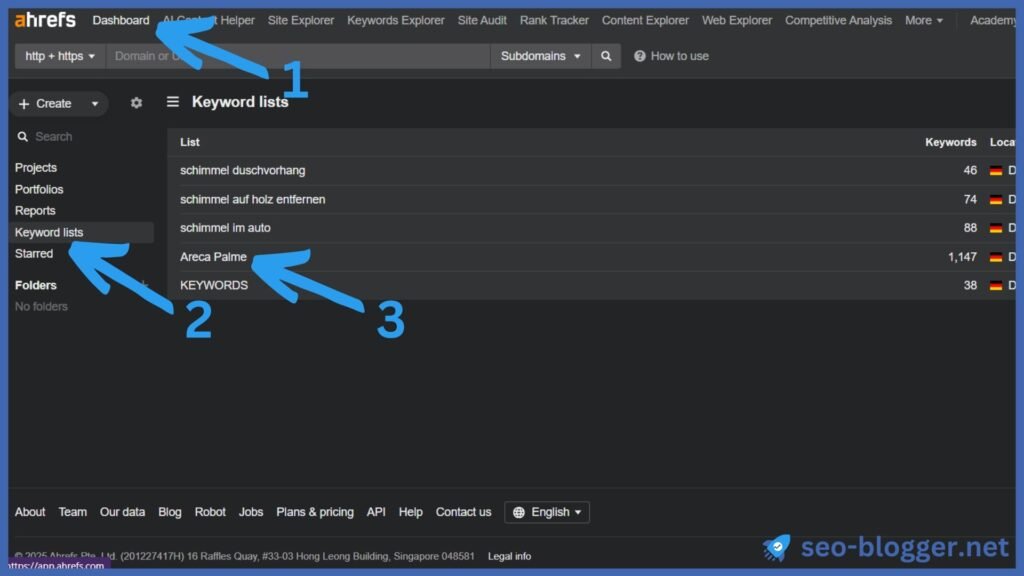
Task: Click the question mark icon for How to use
Action: pyautogui.click(x=639, y=56)
